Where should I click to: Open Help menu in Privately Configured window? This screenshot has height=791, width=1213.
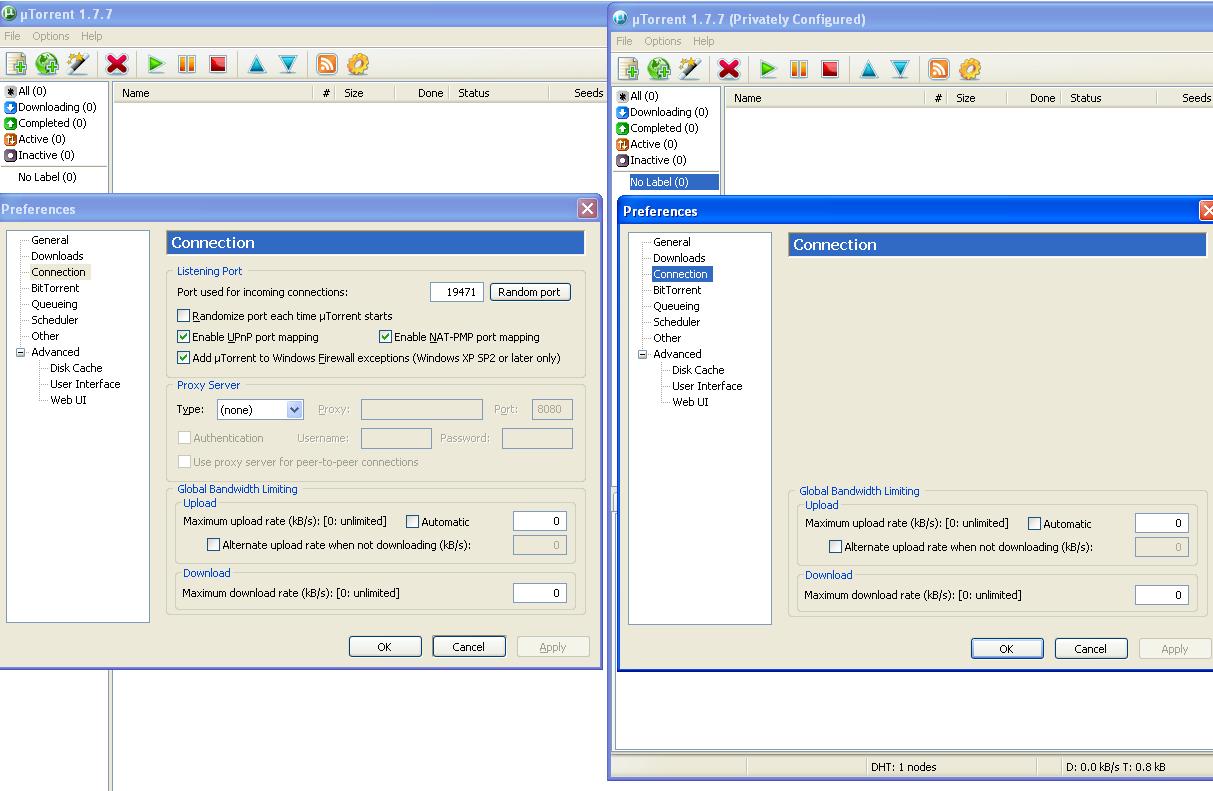(704, 41)
